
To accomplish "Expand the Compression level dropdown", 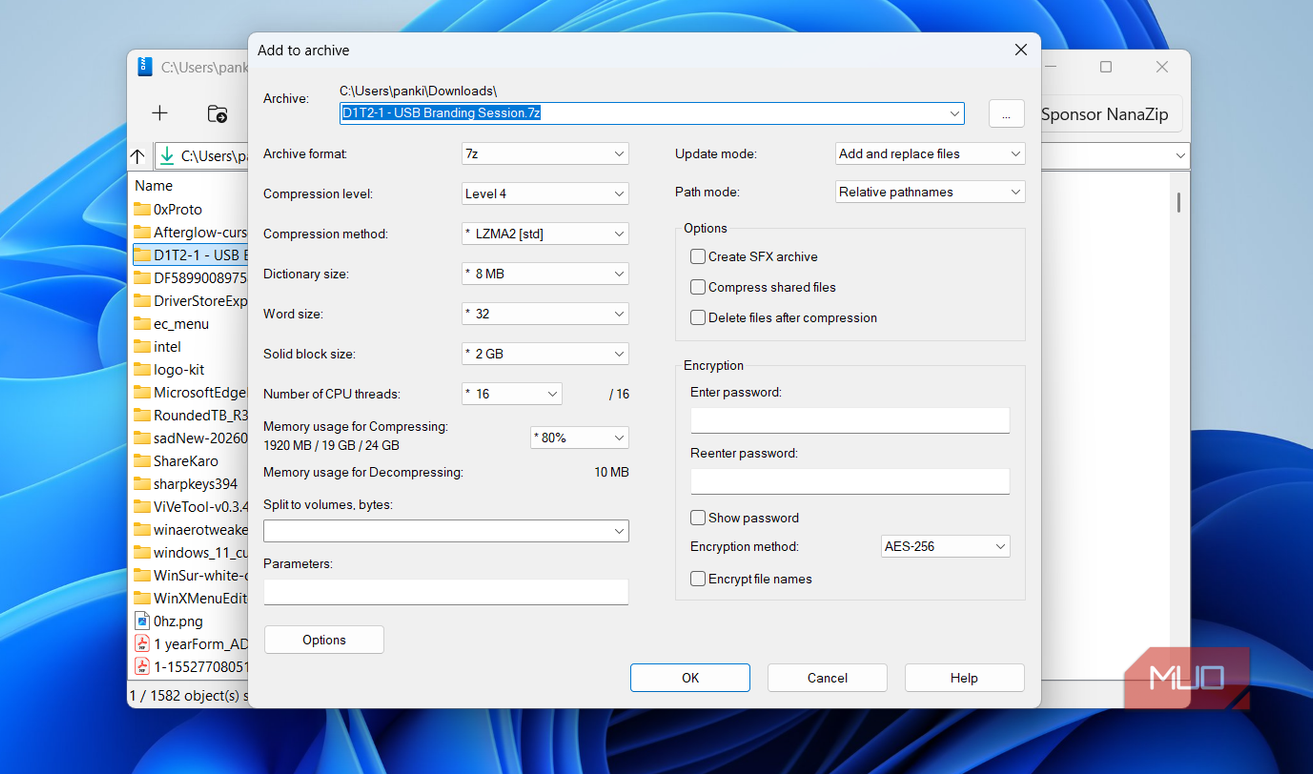I will coord(545,194).
